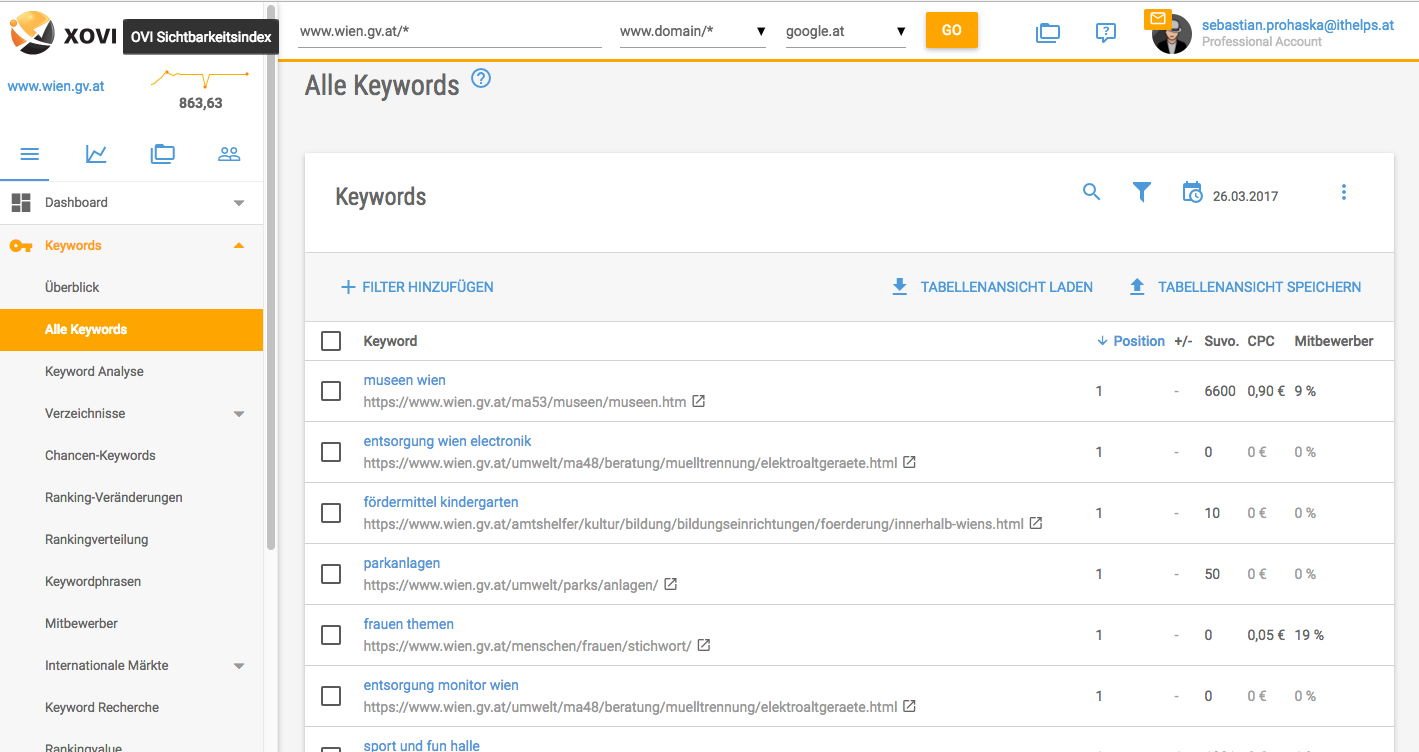Screen dimensions: 1419x752
Task: Select Alle Keywords menu item
Action: point(131,330)
